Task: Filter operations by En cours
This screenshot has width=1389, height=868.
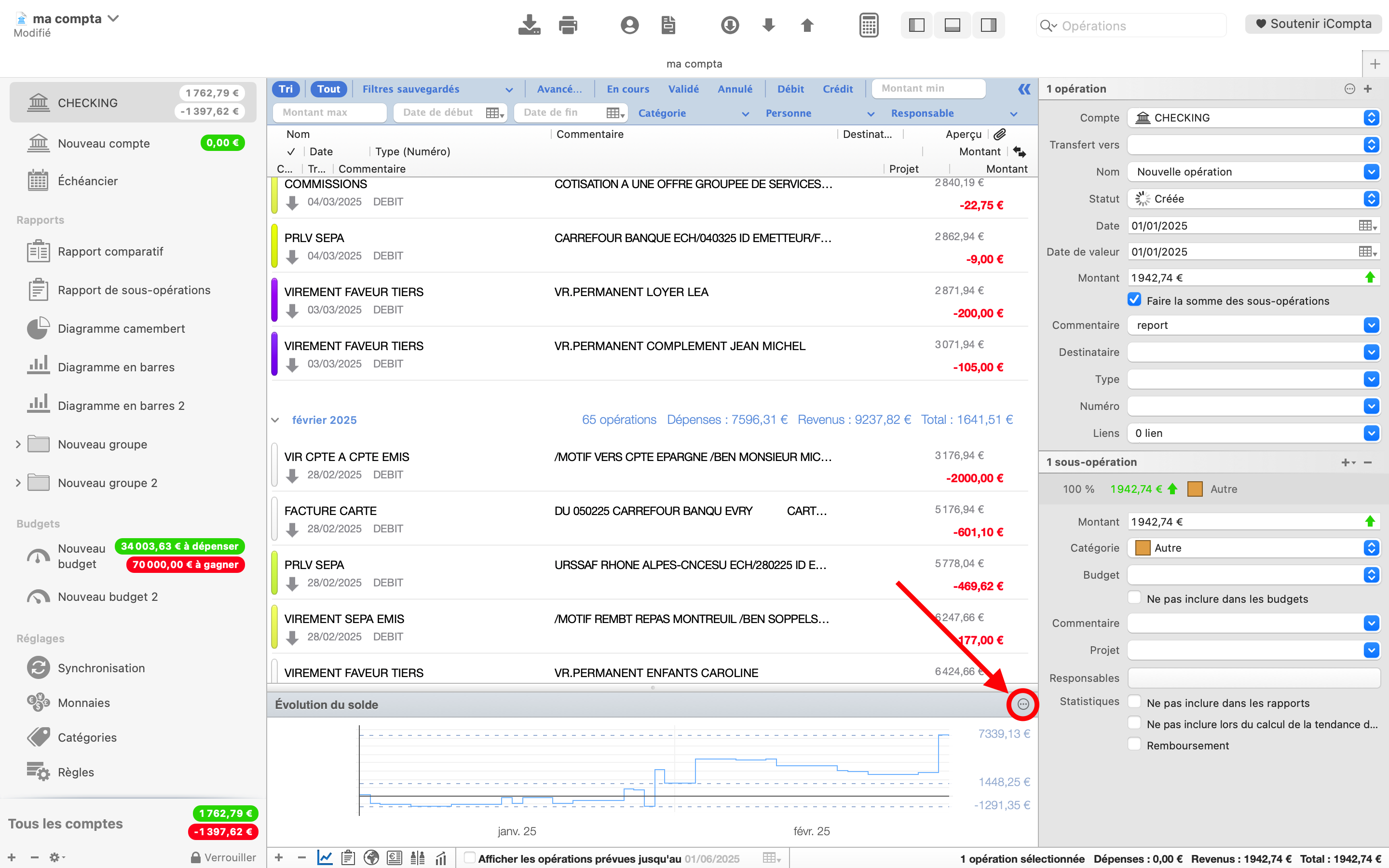Action: [628, 89]
